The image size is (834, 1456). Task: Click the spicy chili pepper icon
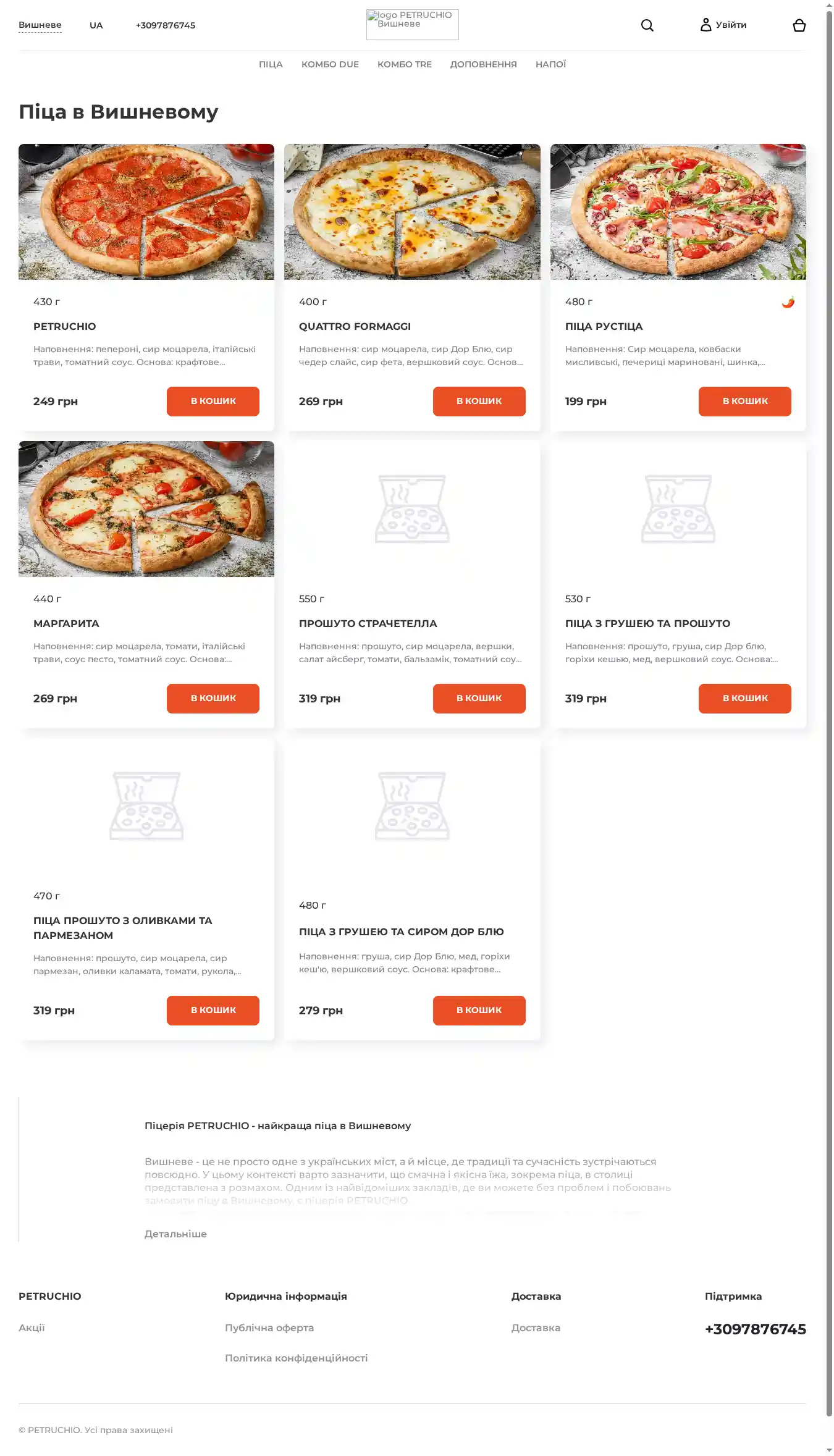coord(788,302)
